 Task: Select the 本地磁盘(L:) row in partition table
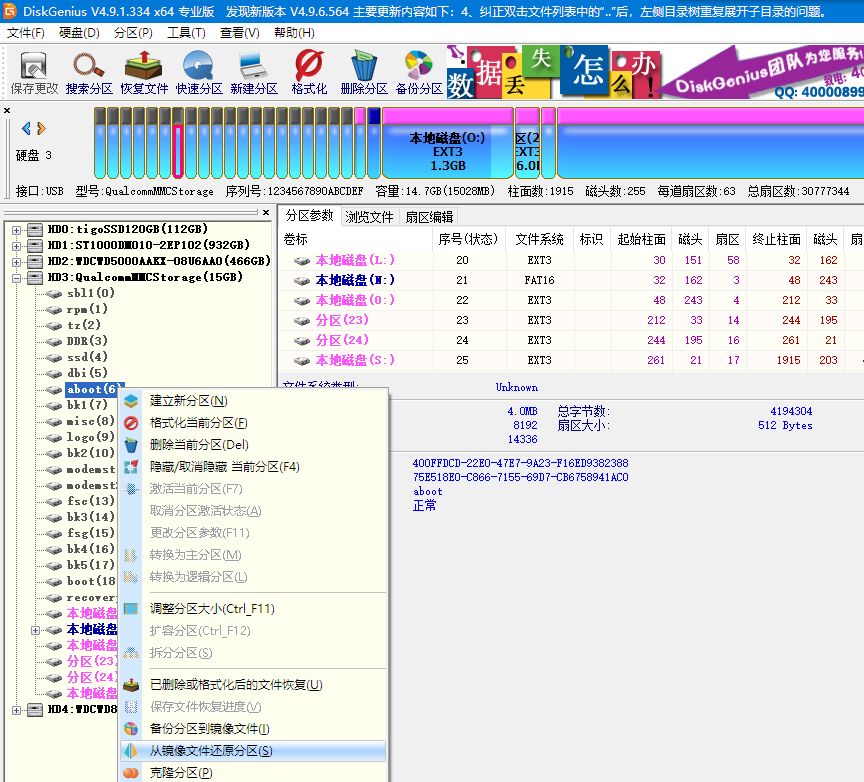571,260
